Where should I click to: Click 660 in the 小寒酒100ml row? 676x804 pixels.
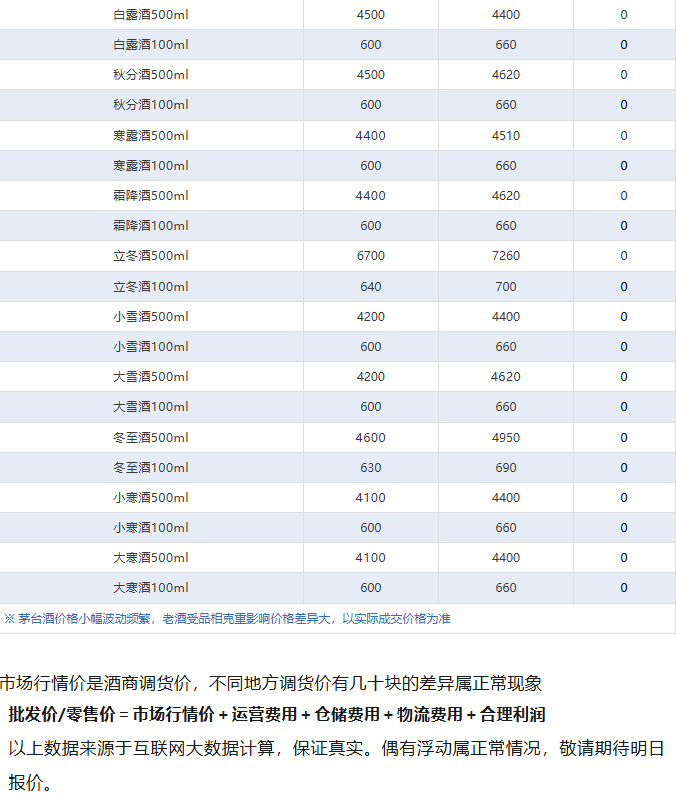506,528
